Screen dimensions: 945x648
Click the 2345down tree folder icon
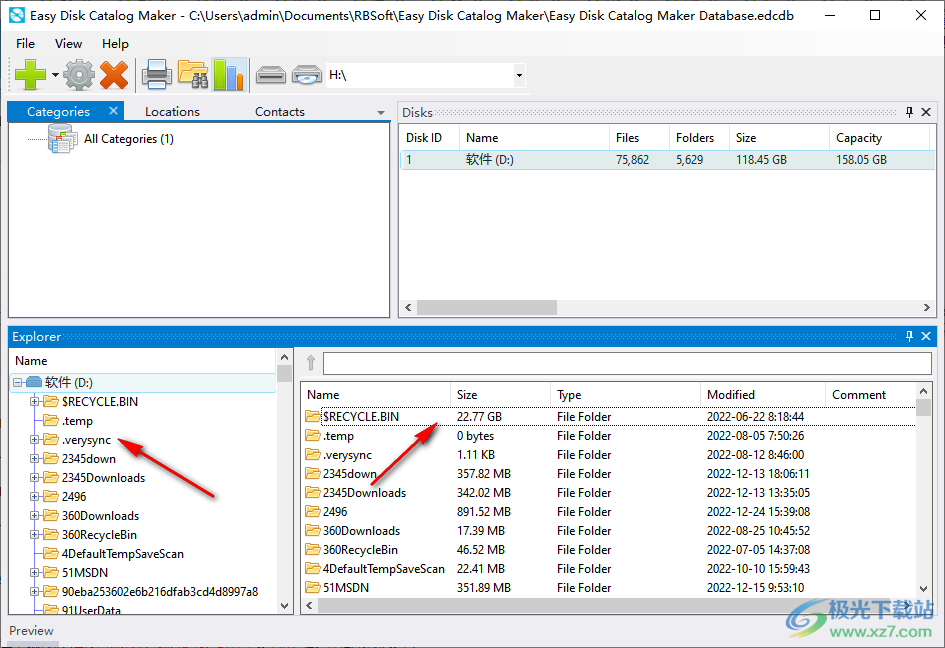[x=51, y=459]
